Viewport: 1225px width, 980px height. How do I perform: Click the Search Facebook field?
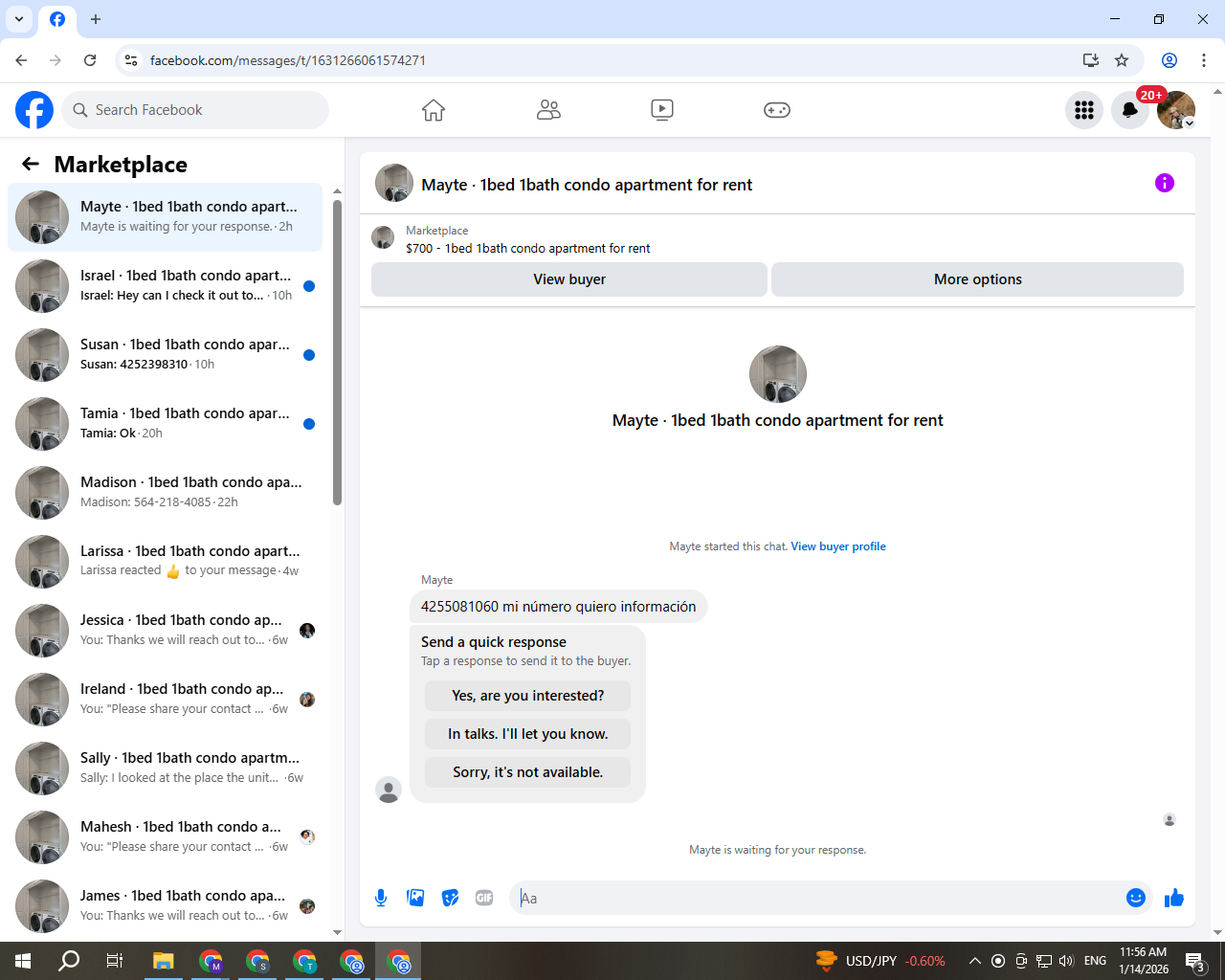195,110
